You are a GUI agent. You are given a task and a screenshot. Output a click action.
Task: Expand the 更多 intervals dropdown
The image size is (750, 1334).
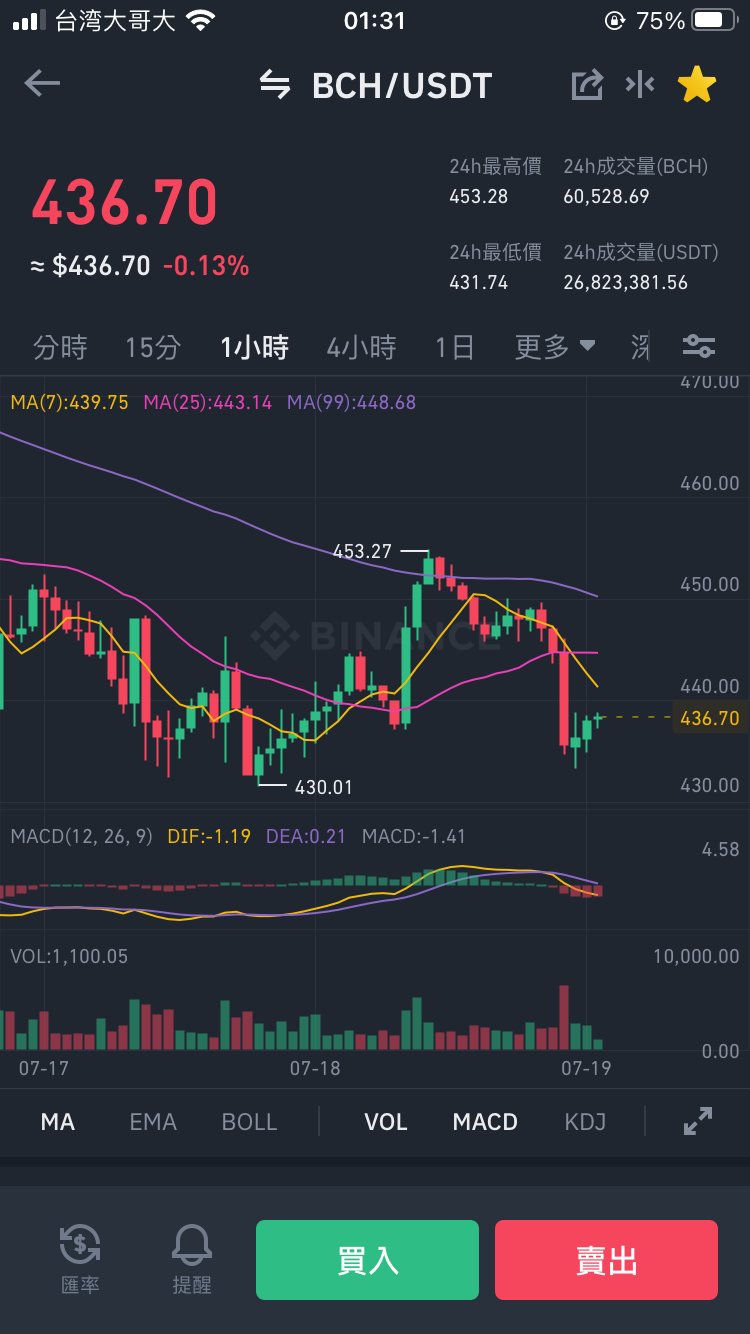(555, 347)
